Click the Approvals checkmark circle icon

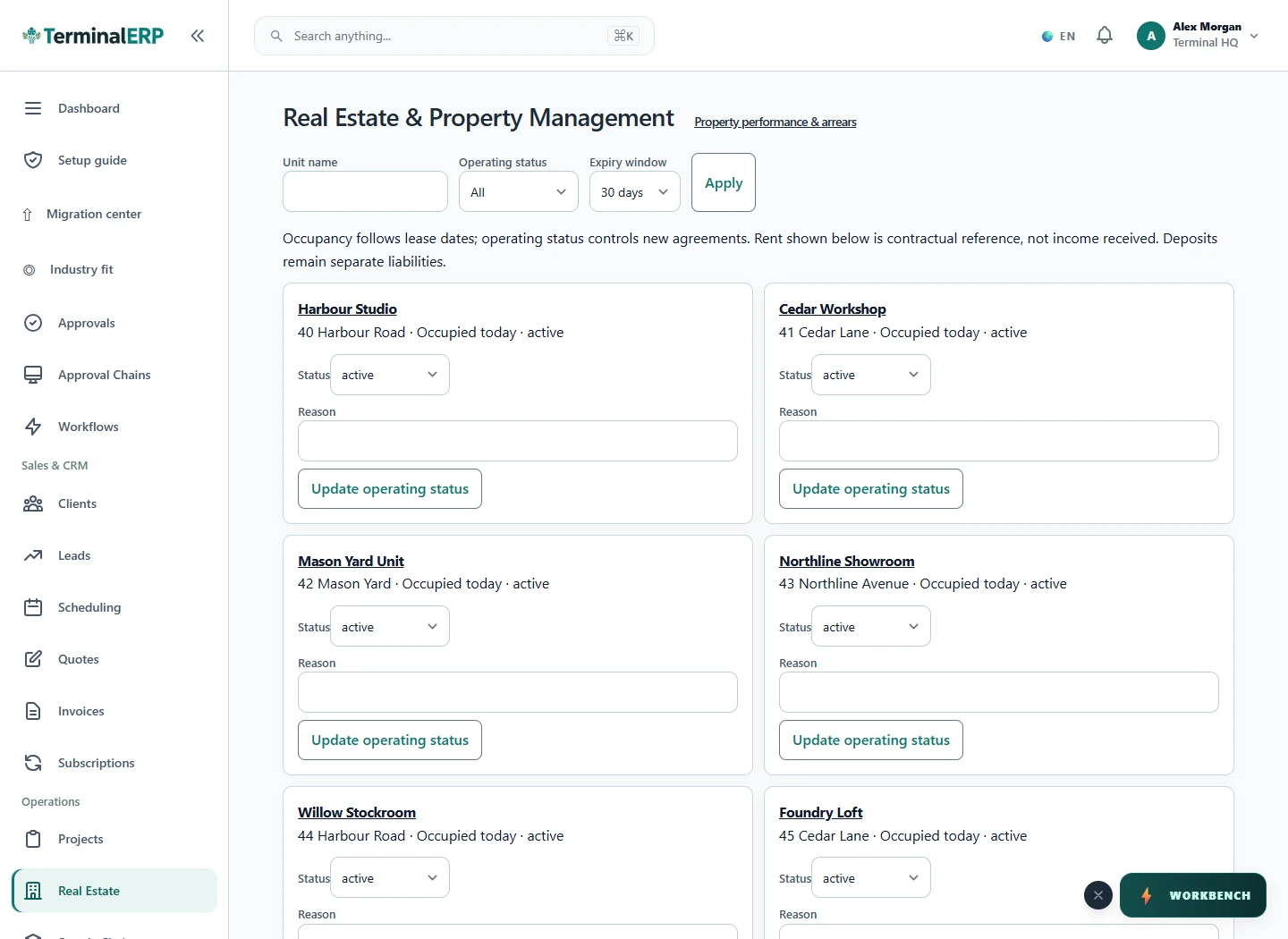point(33,323)
